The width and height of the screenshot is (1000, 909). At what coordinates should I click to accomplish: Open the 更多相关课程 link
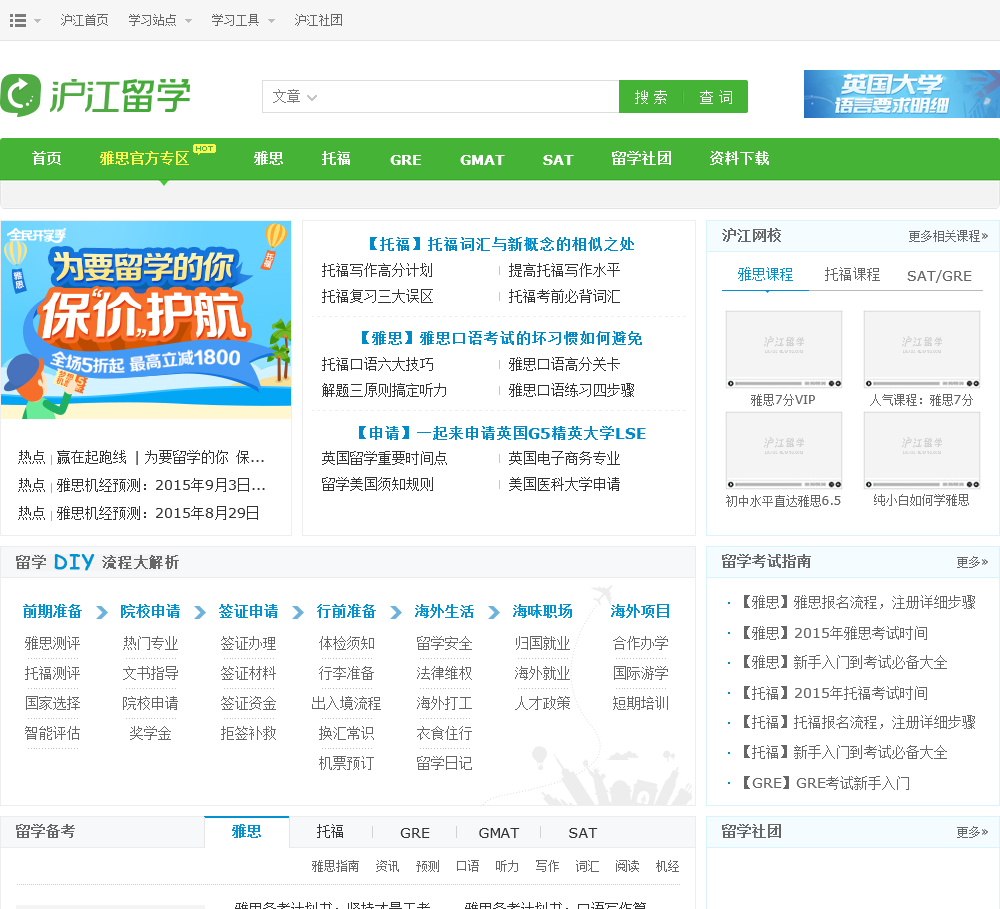tap(947, 236)
